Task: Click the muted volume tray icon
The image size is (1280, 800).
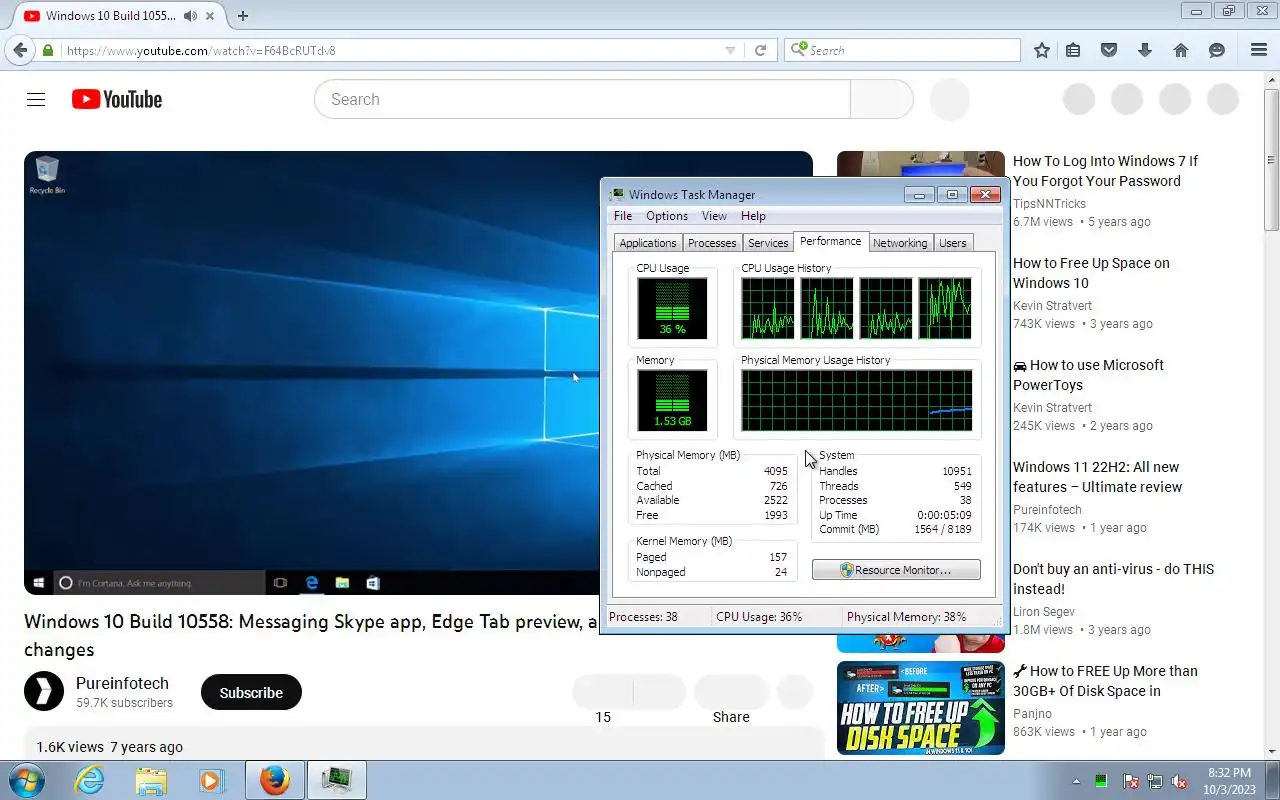Action: [1180, 781]
